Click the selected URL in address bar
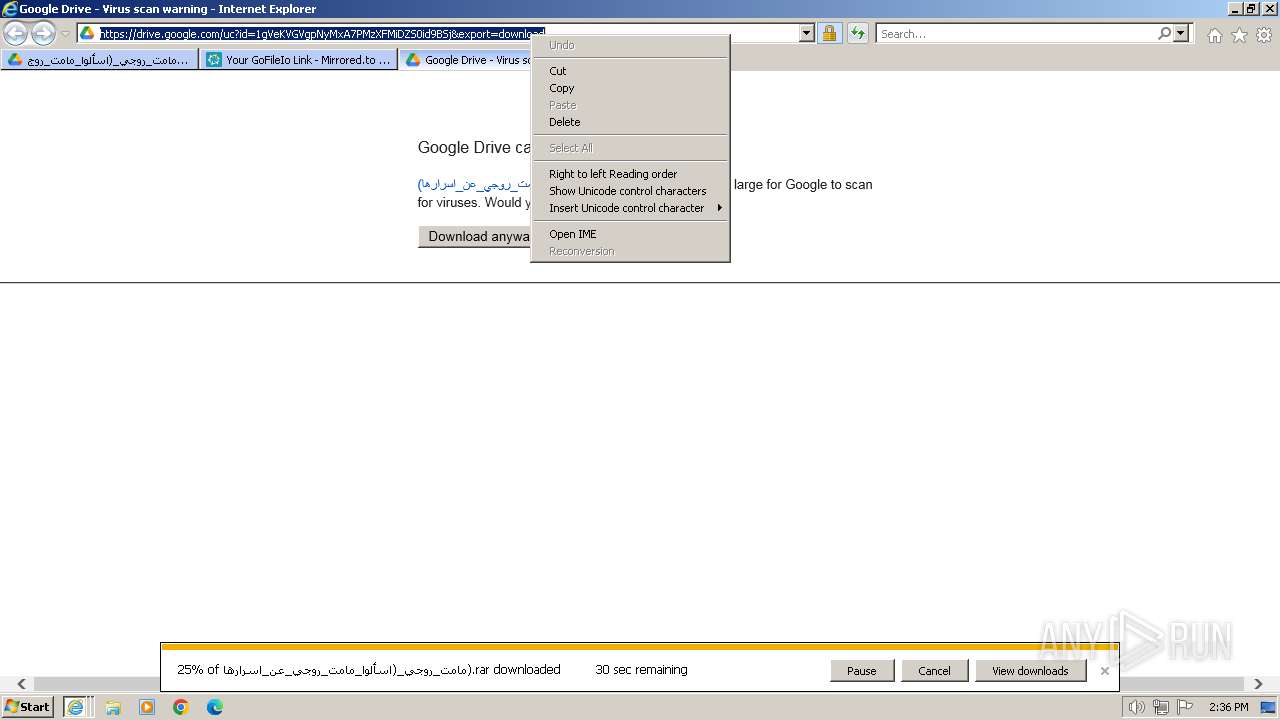Image resolution: width=1280 pixels, height=720 pixels. pos(322,34)
